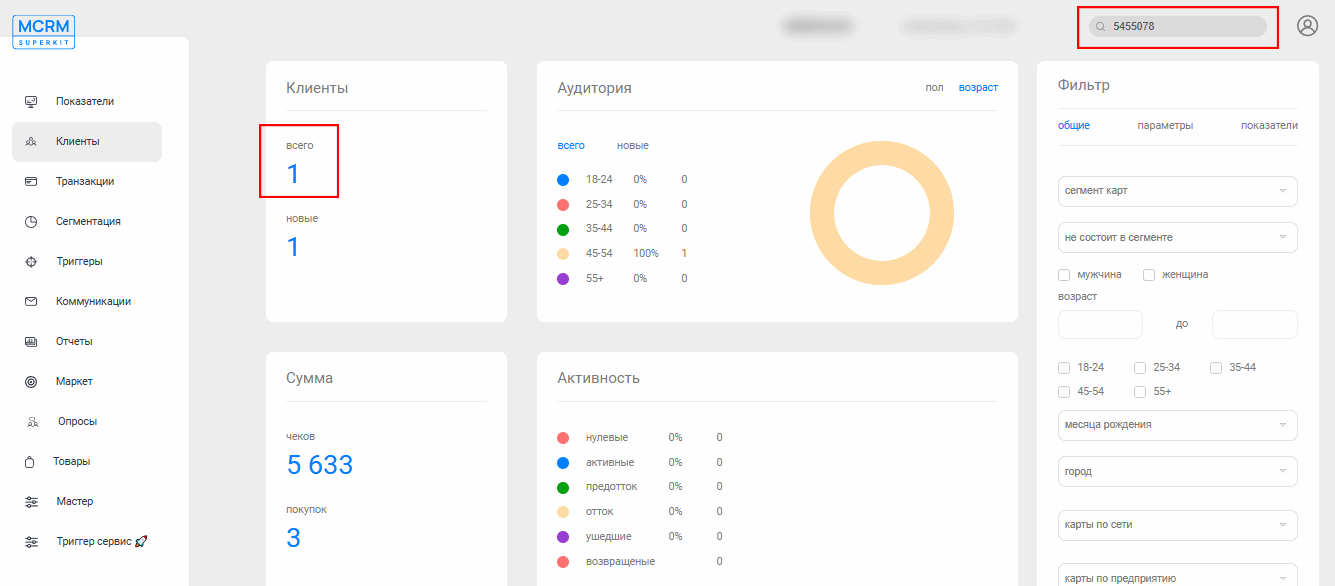Click the Триггер сервис sliders icon

coord(31,542)
